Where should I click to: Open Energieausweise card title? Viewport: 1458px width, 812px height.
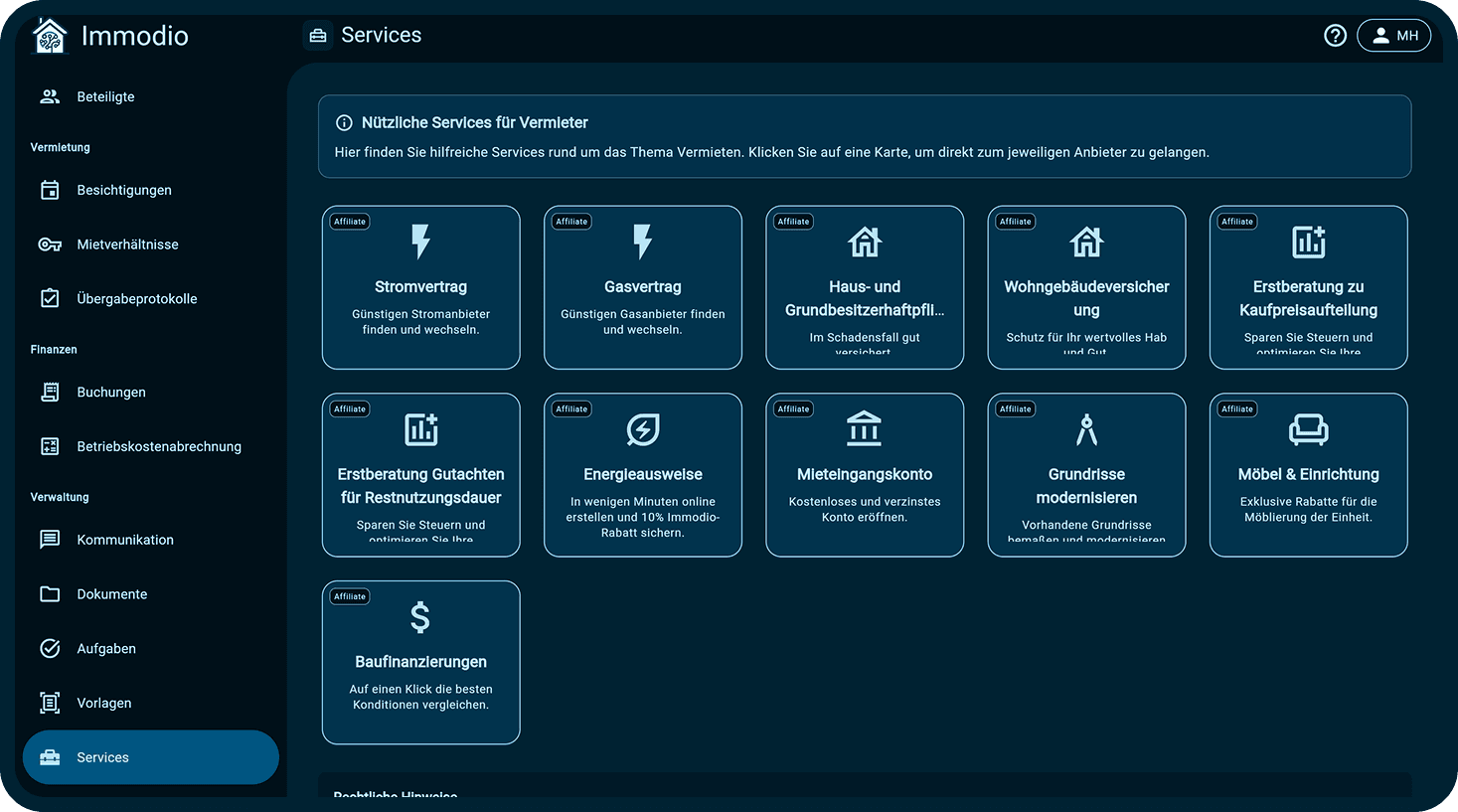coord(643,474)
